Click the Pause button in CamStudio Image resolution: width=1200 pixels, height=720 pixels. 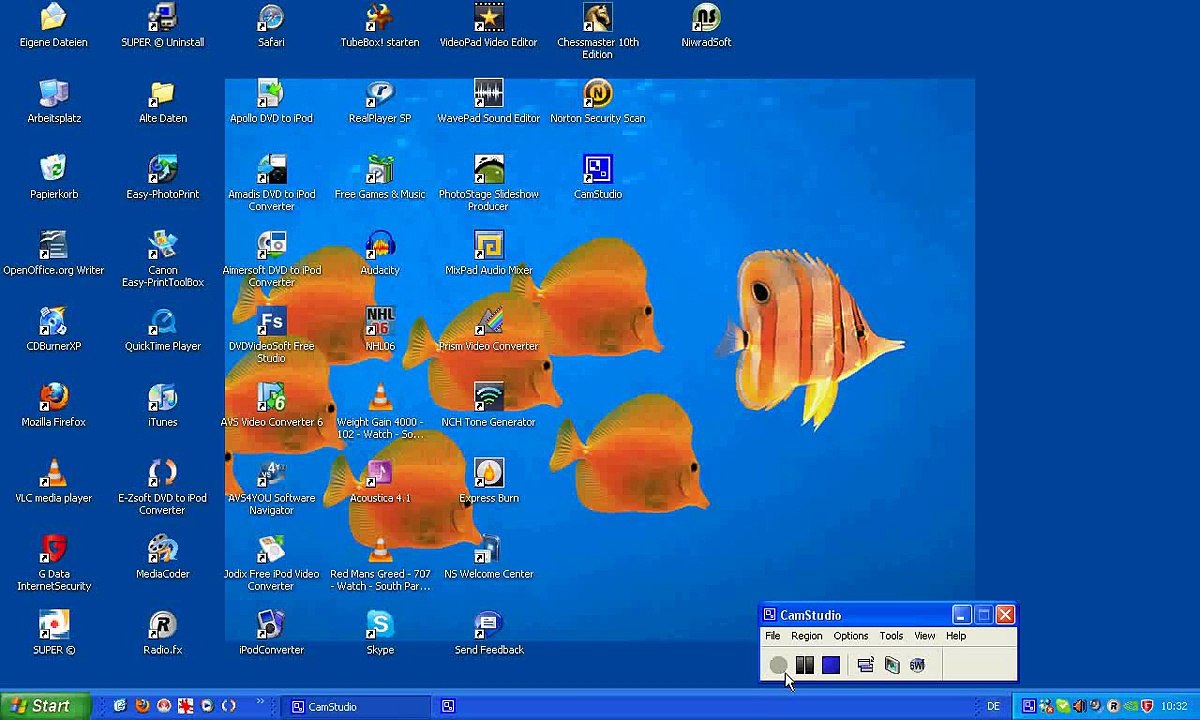(x=804, y=665)
